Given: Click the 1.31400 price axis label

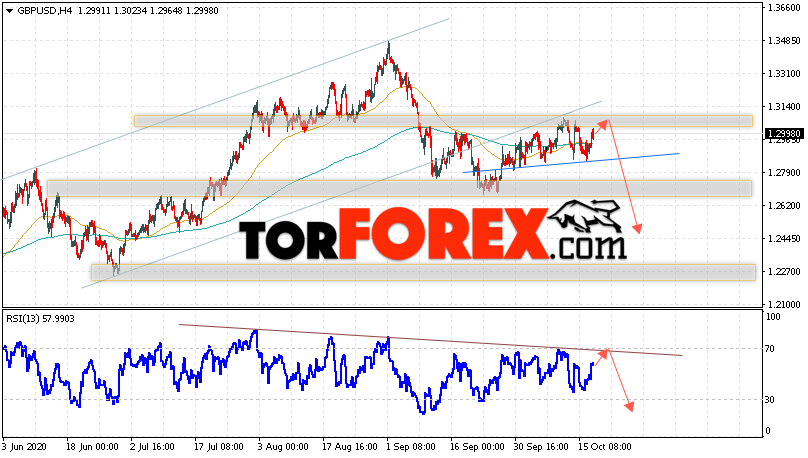Looking at the screenshot, I should click(x=784, y=107).
